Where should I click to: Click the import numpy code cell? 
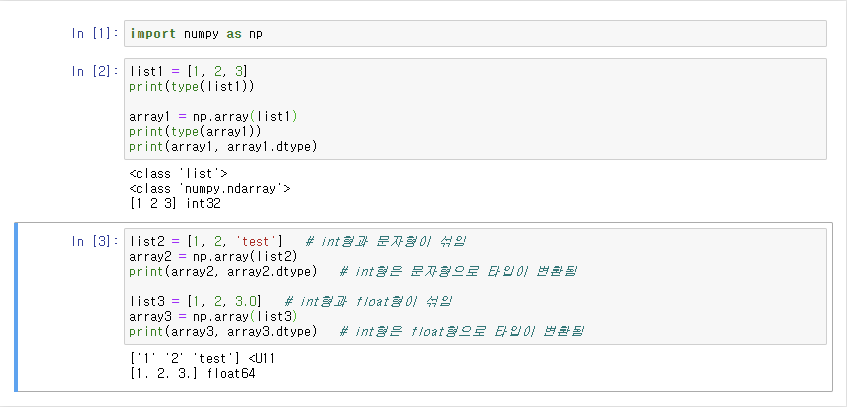(475, 34)
